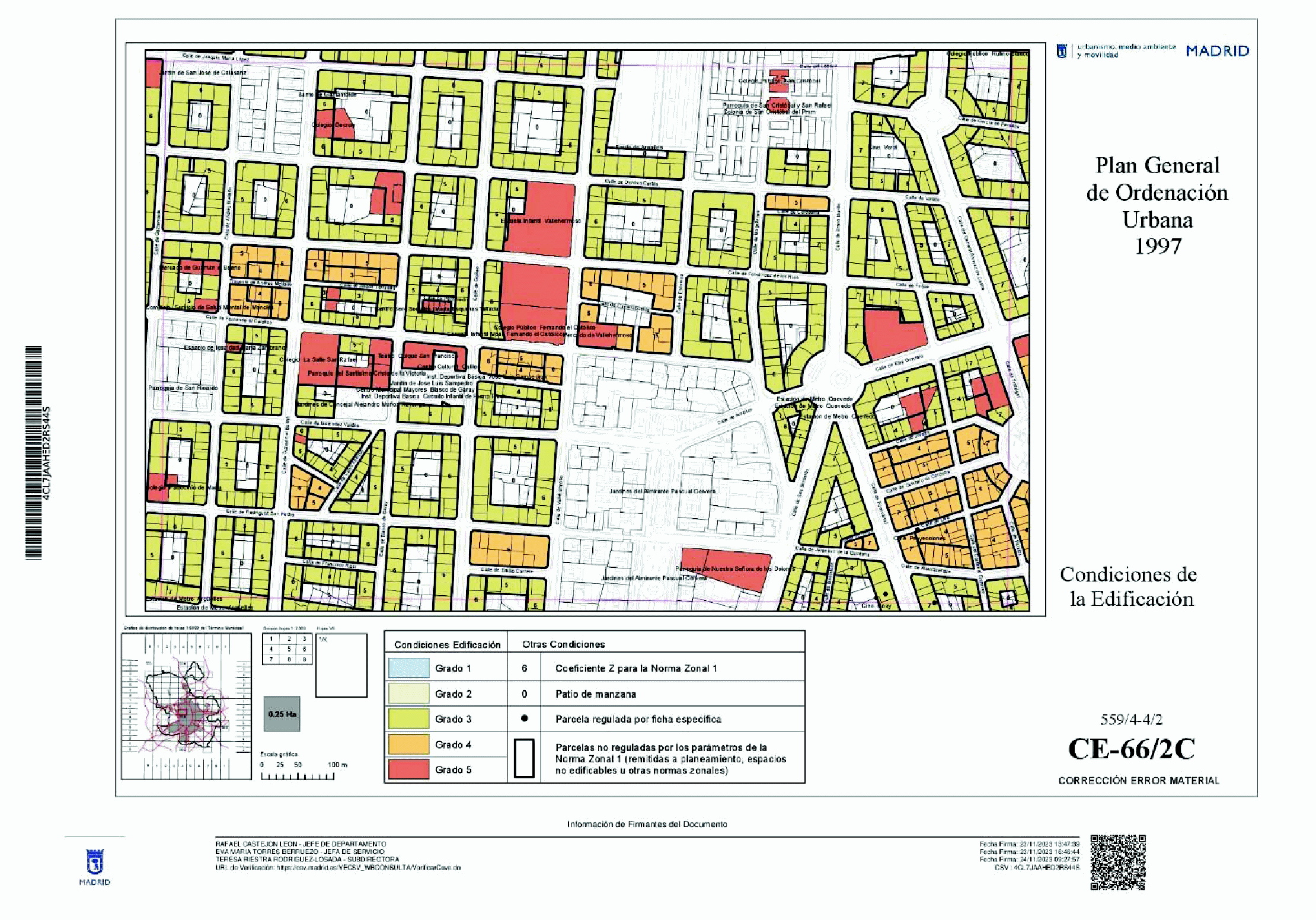This screenshot has width=1316, height=920.
Task: Click the Madrid crest icon top right
Action: coord(1062,51)
